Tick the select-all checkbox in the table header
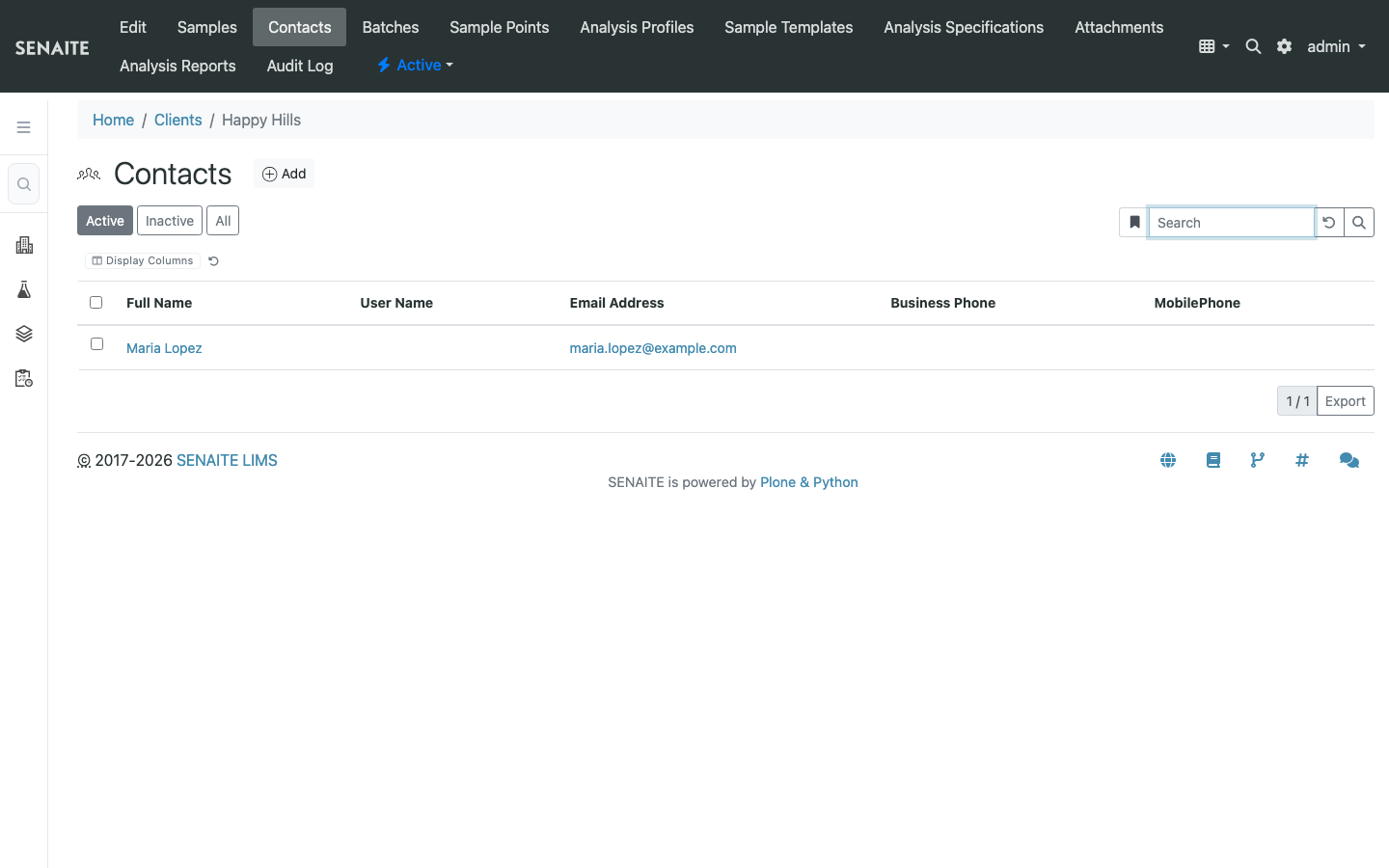Image resolution: width=1389 pixels, height=868 pixels. [x=95, y=303]
